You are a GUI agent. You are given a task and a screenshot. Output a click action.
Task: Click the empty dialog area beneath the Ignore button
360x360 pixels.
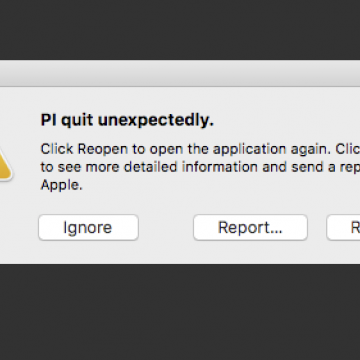point(88,252)
